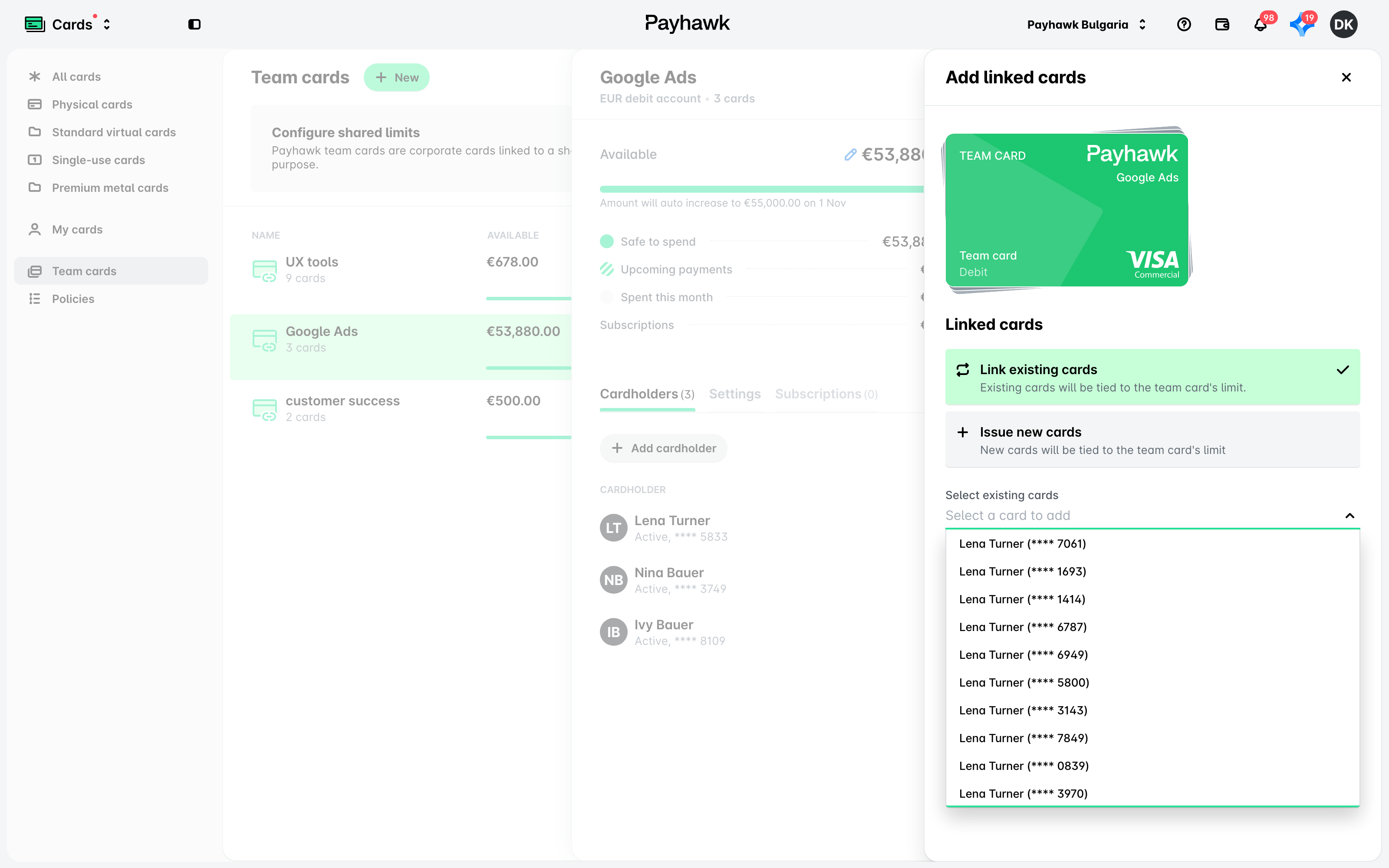1389x868 pixels.
Task: Click the New team card button
Action: click(x=397, y=78)
